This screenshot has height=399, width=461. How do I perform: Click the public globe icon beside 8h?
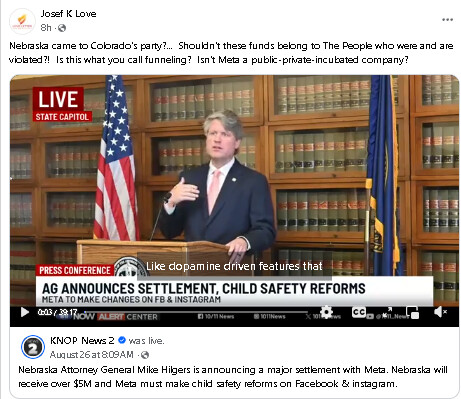pos(62,28)
